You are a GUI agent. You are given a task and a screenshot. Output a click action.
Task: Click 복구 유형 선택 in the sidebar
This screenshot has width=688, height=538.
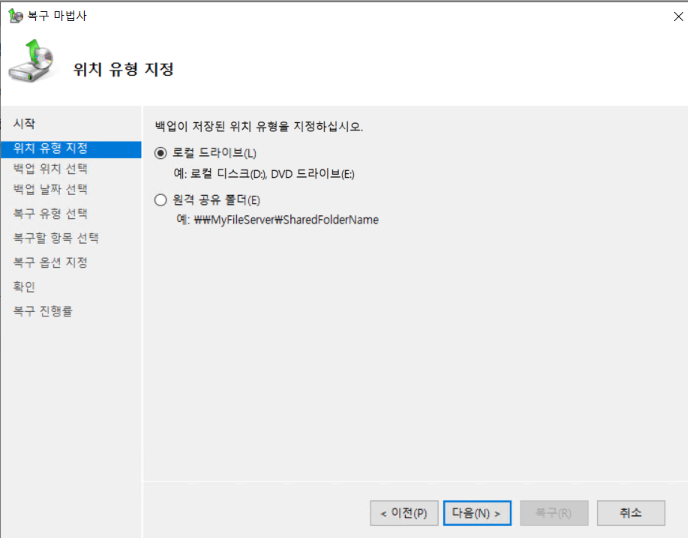pos(50,213)
